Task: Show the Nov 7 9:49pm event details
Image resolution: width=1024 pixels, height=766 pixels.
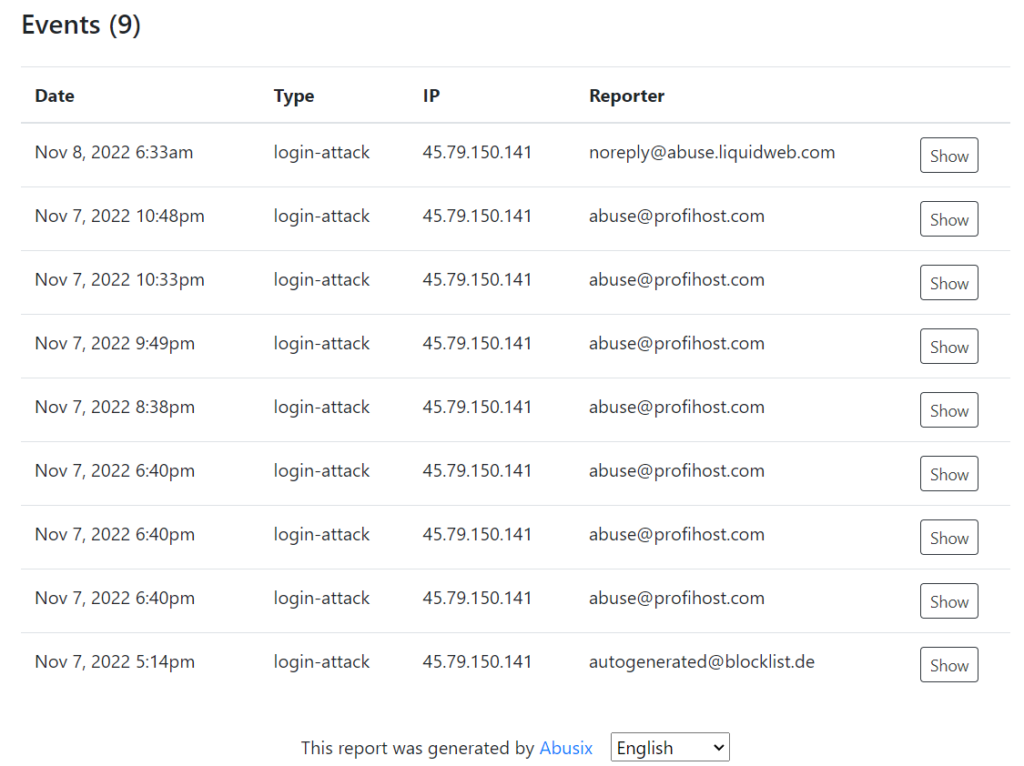Action: click(948, 346)
